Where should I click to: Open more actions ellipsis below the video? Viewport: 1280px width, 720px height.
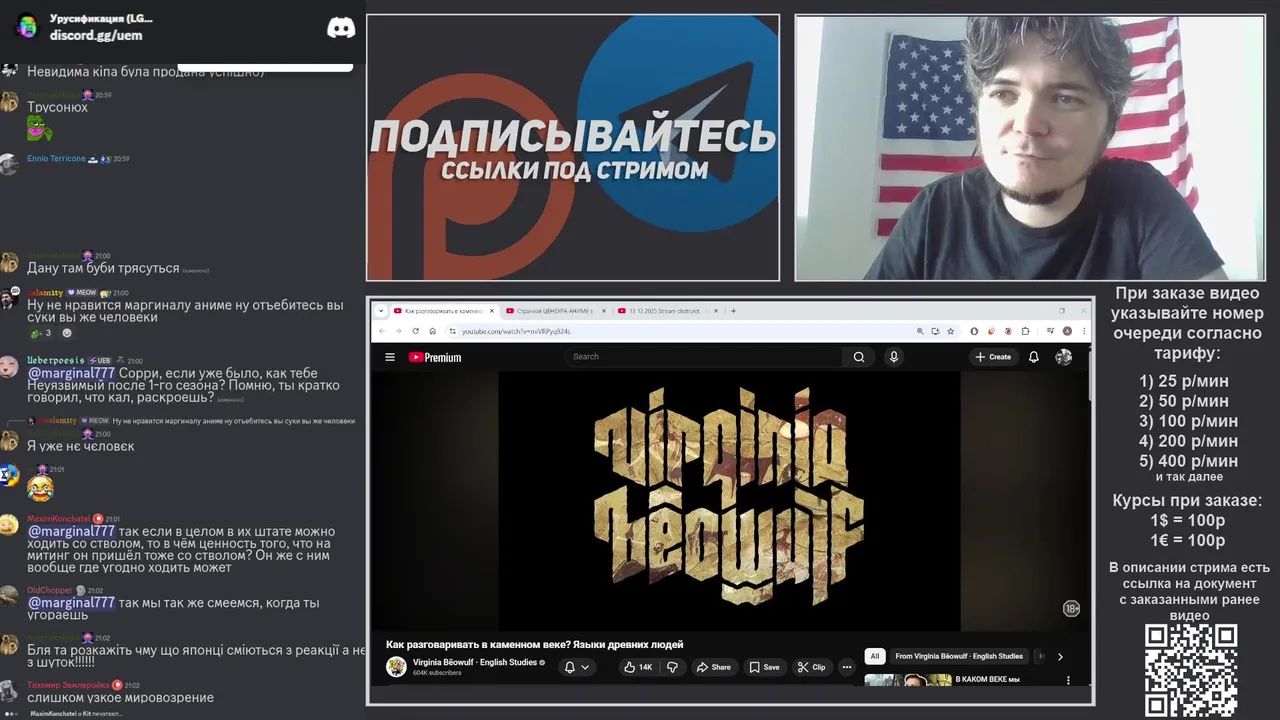click(847, 667)
